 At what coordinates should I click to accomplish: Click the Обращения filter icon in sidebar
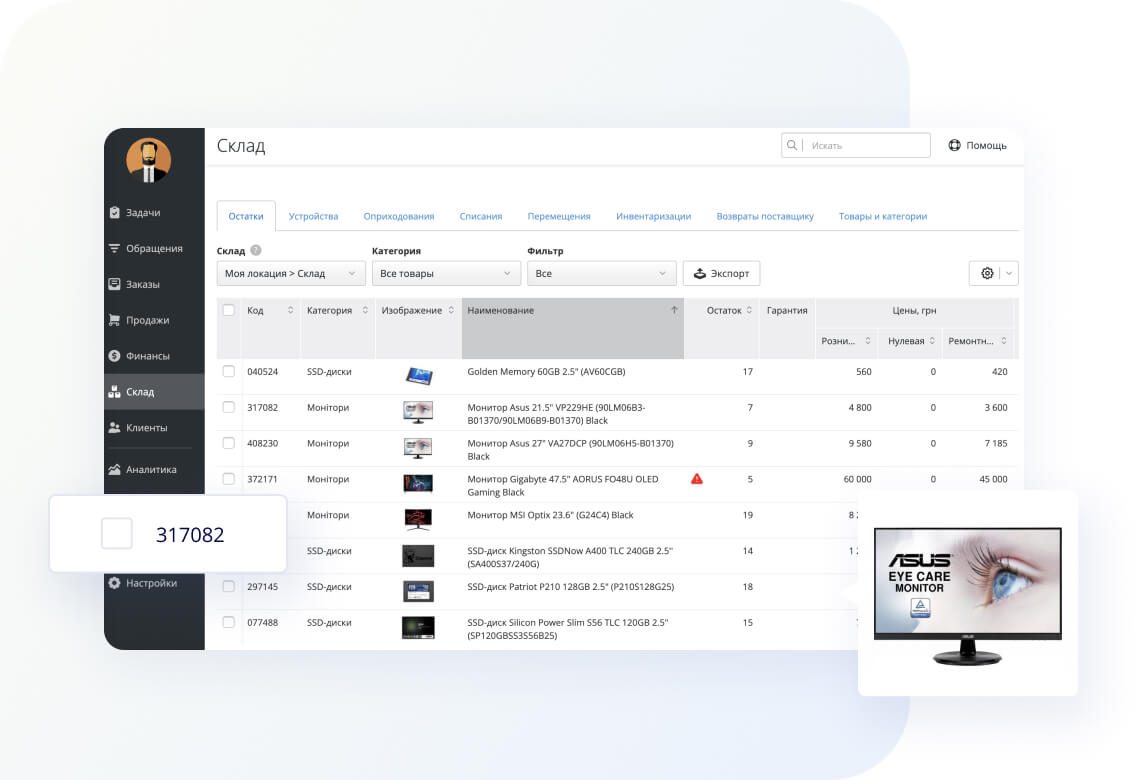(x=115, y=249)
